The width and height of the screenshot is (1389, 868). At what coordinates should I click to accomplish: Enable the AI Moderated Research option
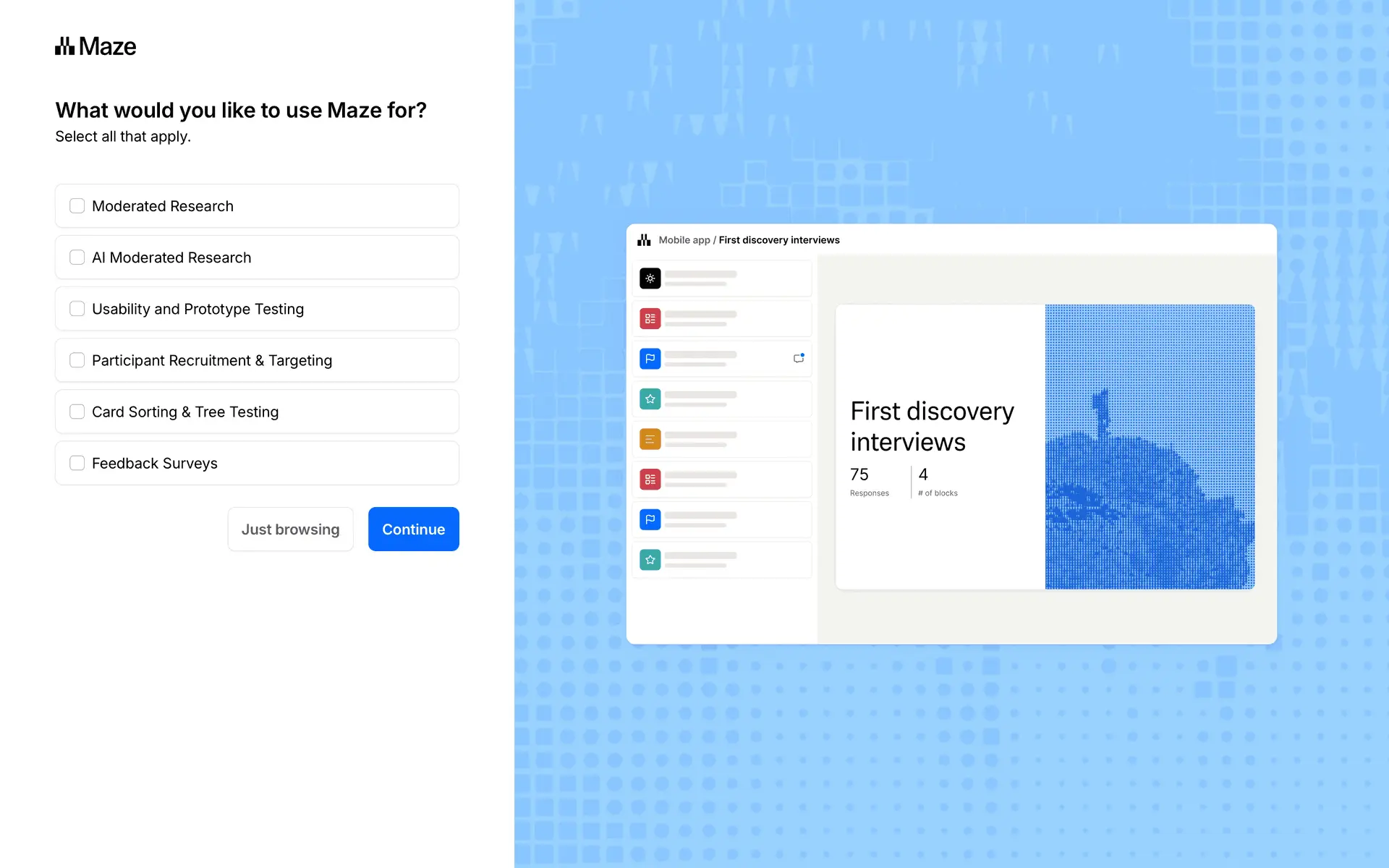(77, 258)
